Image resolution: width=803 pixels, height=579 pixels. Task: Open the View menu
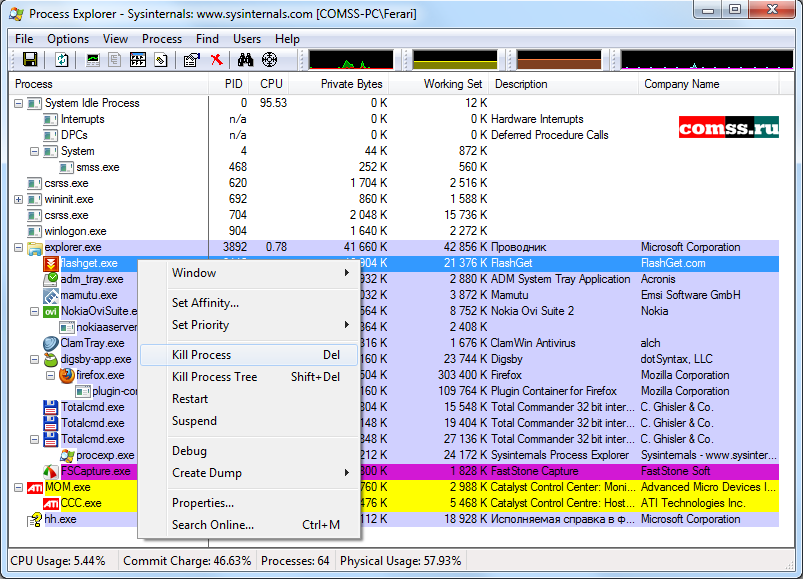(115, 39)
